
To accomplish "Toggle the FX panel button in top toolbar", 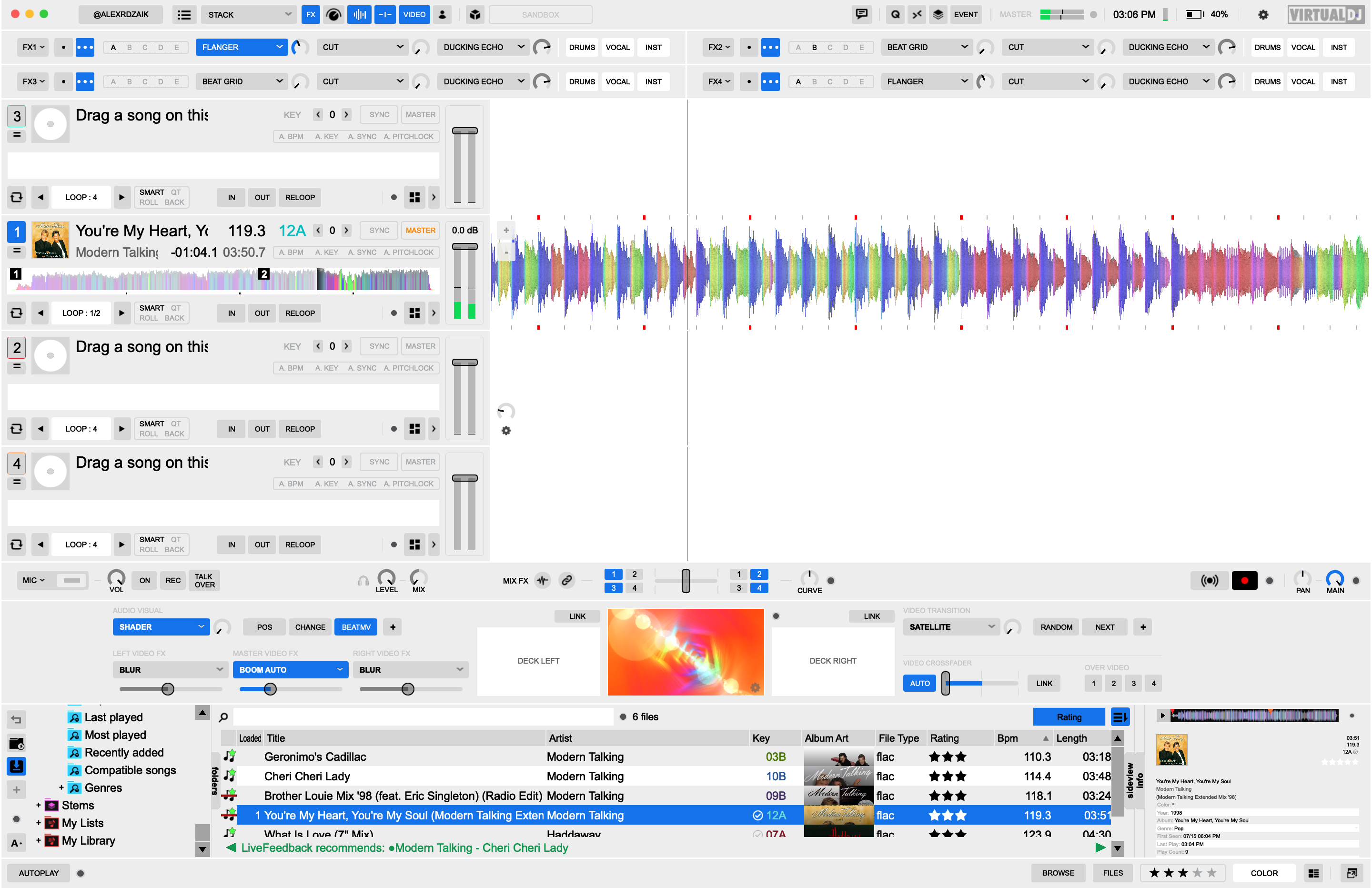I will tap(311, 14).
